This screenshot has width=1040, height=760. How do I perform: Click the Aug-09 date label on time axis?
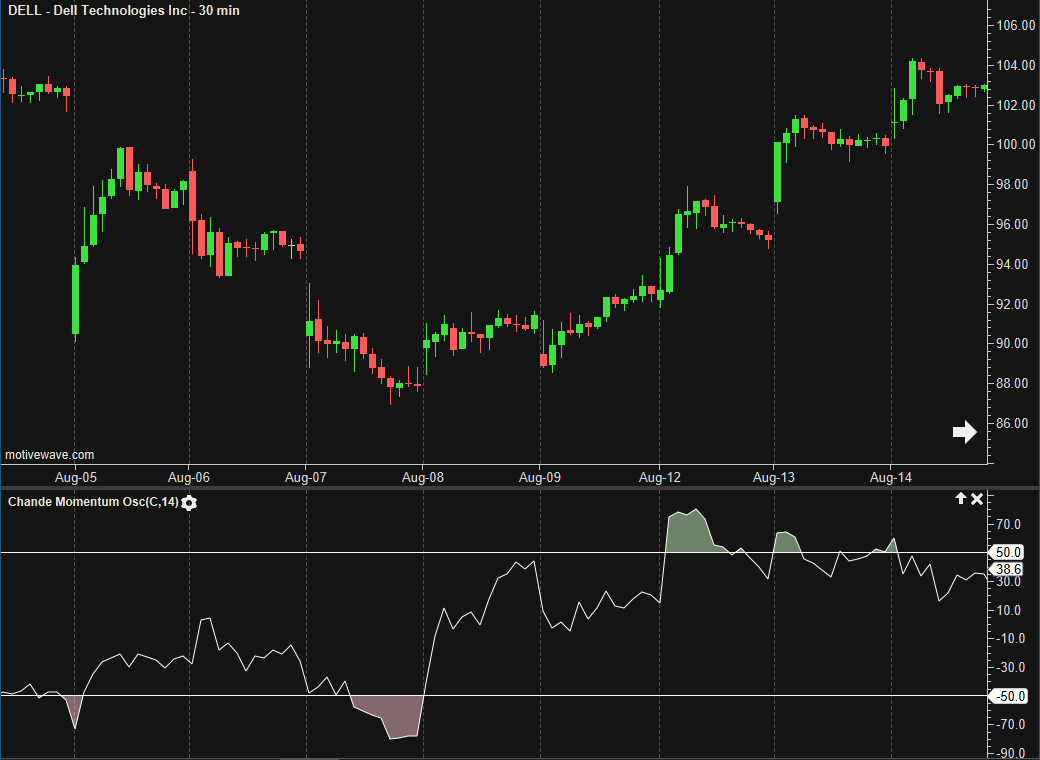click(540, 478)
